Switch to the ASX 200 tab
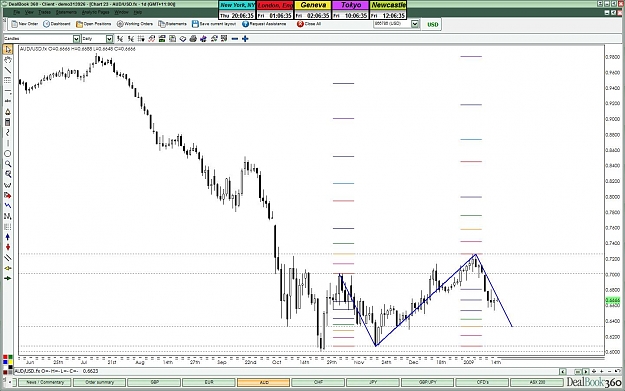 (x=537, y=383)
